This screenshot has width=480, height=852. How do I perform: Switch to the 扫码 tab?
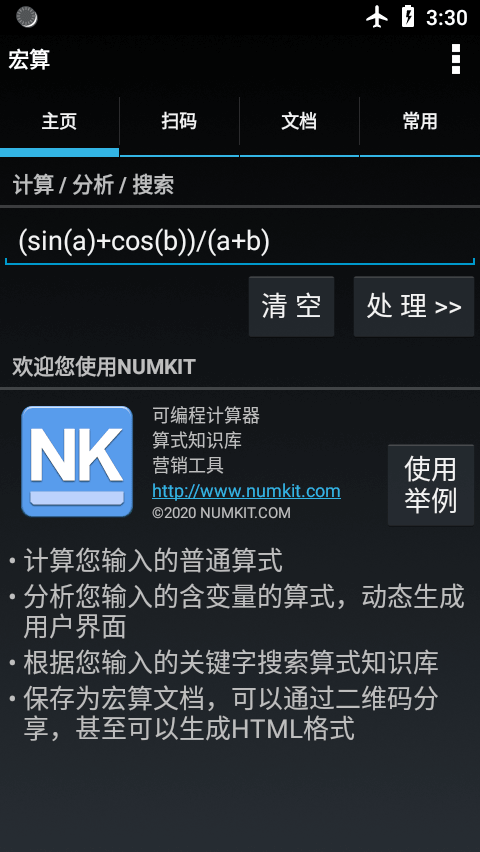(179, 122)
